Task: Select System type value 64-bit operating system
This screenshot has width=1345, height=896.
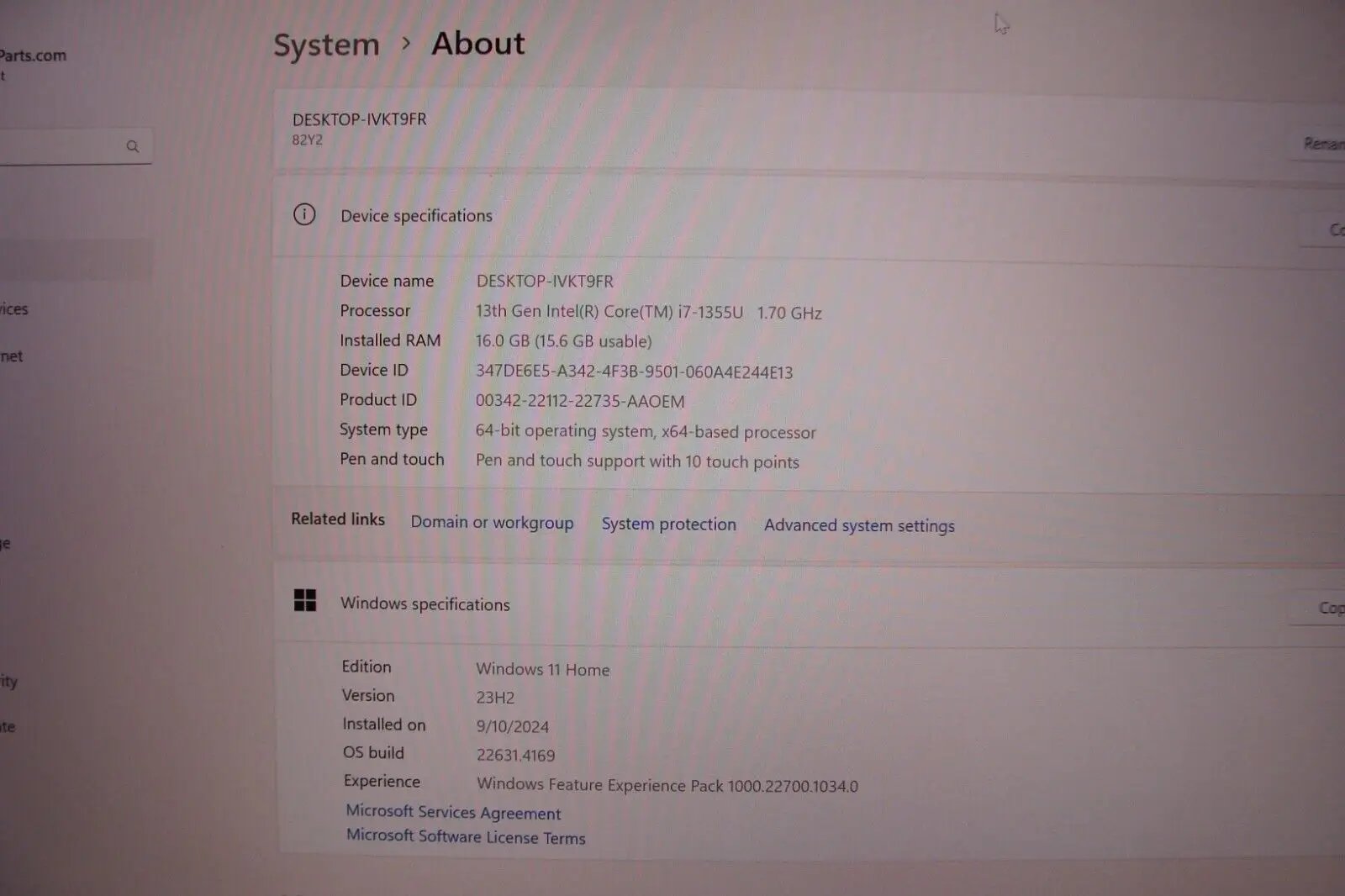Action: pos(646,431)
